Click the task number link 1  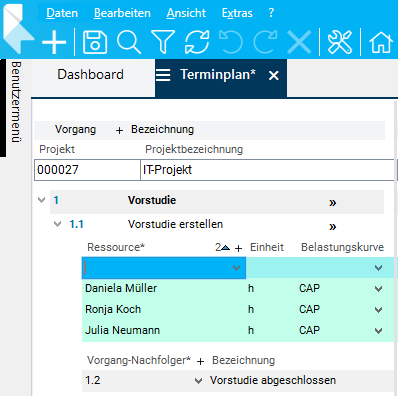pyautogui.click(x=56, y=200)
